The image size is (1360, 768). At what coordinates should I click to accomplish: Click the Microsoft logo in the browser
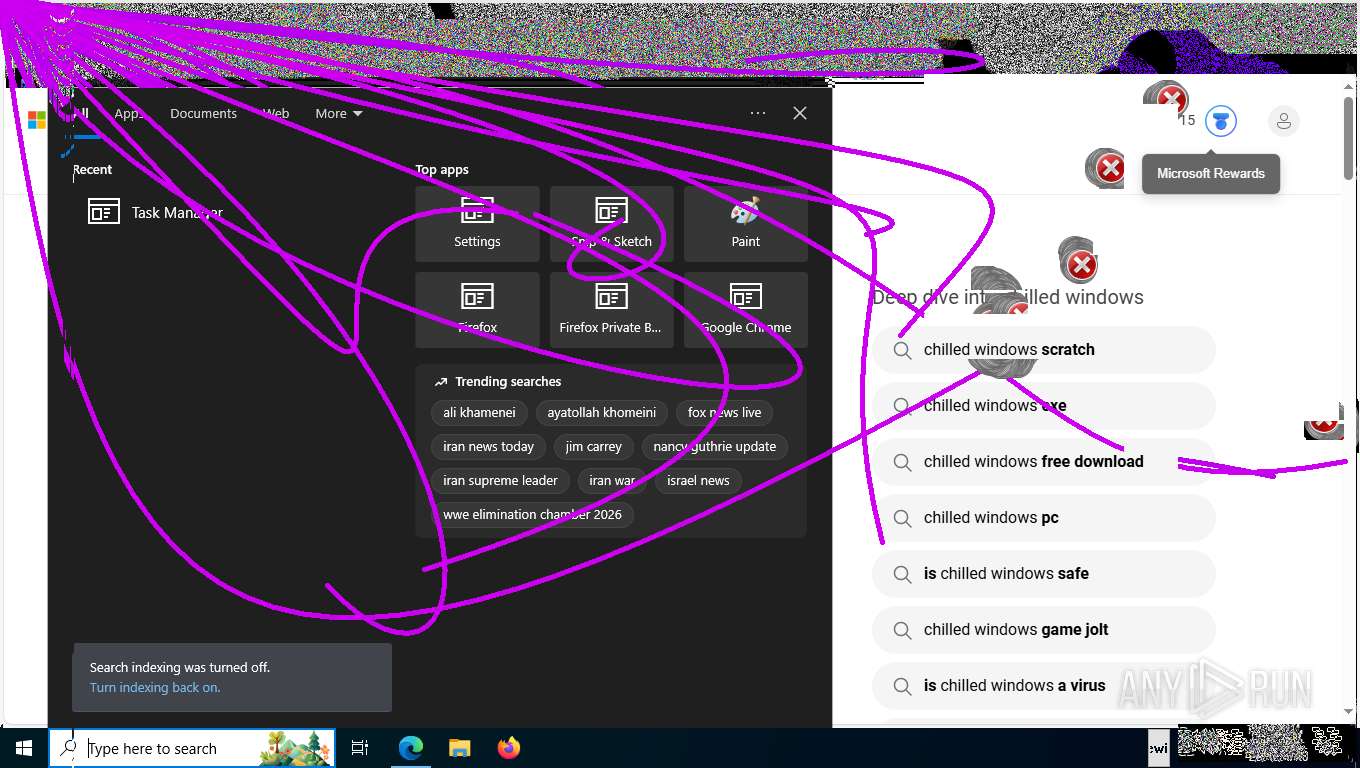coord(37,120)
